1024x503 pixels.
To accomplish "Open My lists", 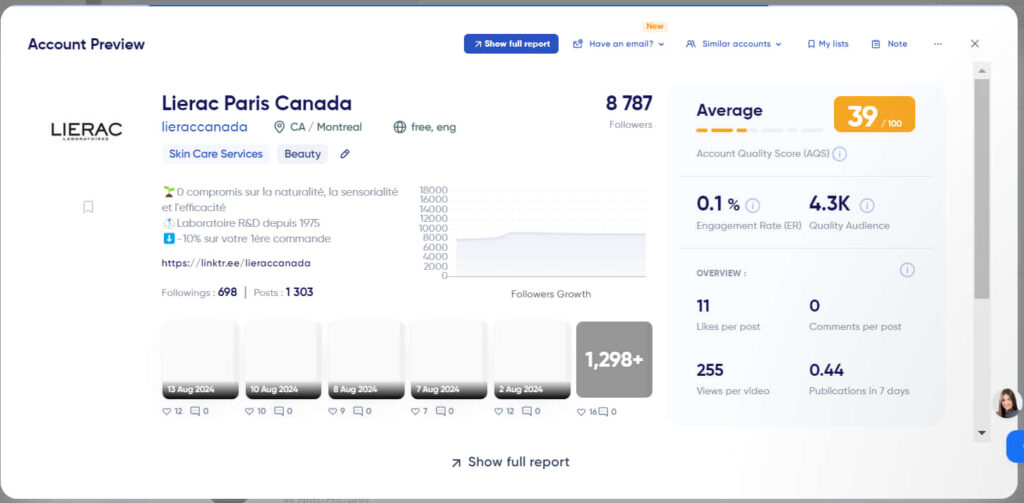I will (x=828, y=44).
